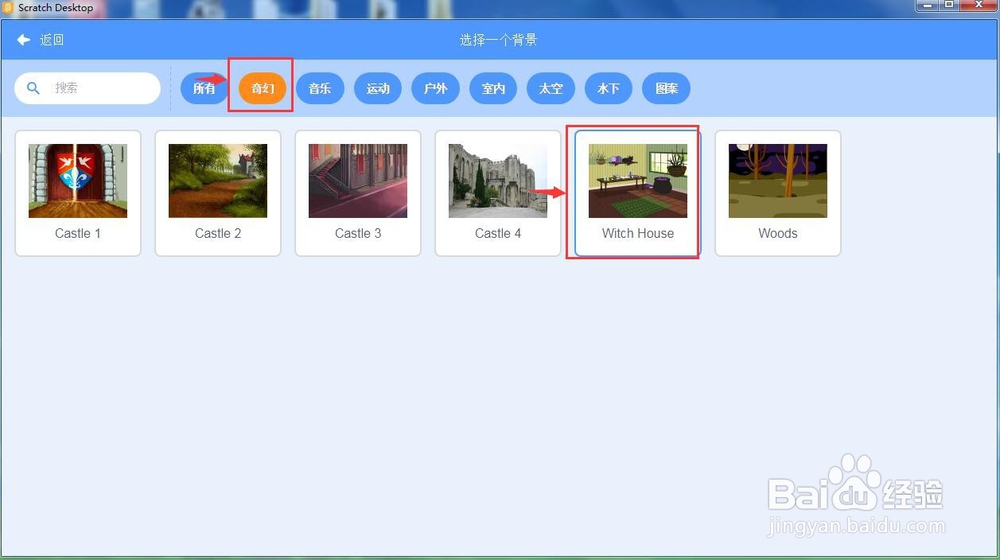Click the Castle 4 label text
This screenshot has height=560, width=1000.
point(498,233)
